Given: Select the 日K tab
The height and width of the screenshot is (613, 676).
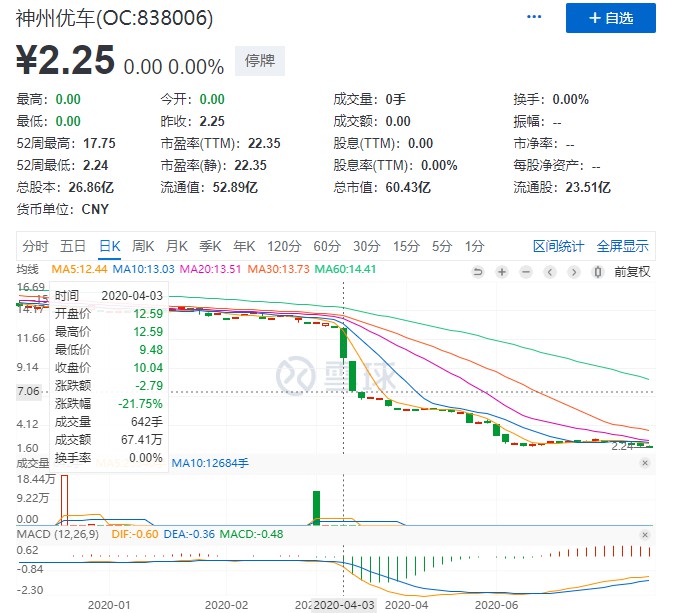Looking at the screenshot, I should pos(110,246).
